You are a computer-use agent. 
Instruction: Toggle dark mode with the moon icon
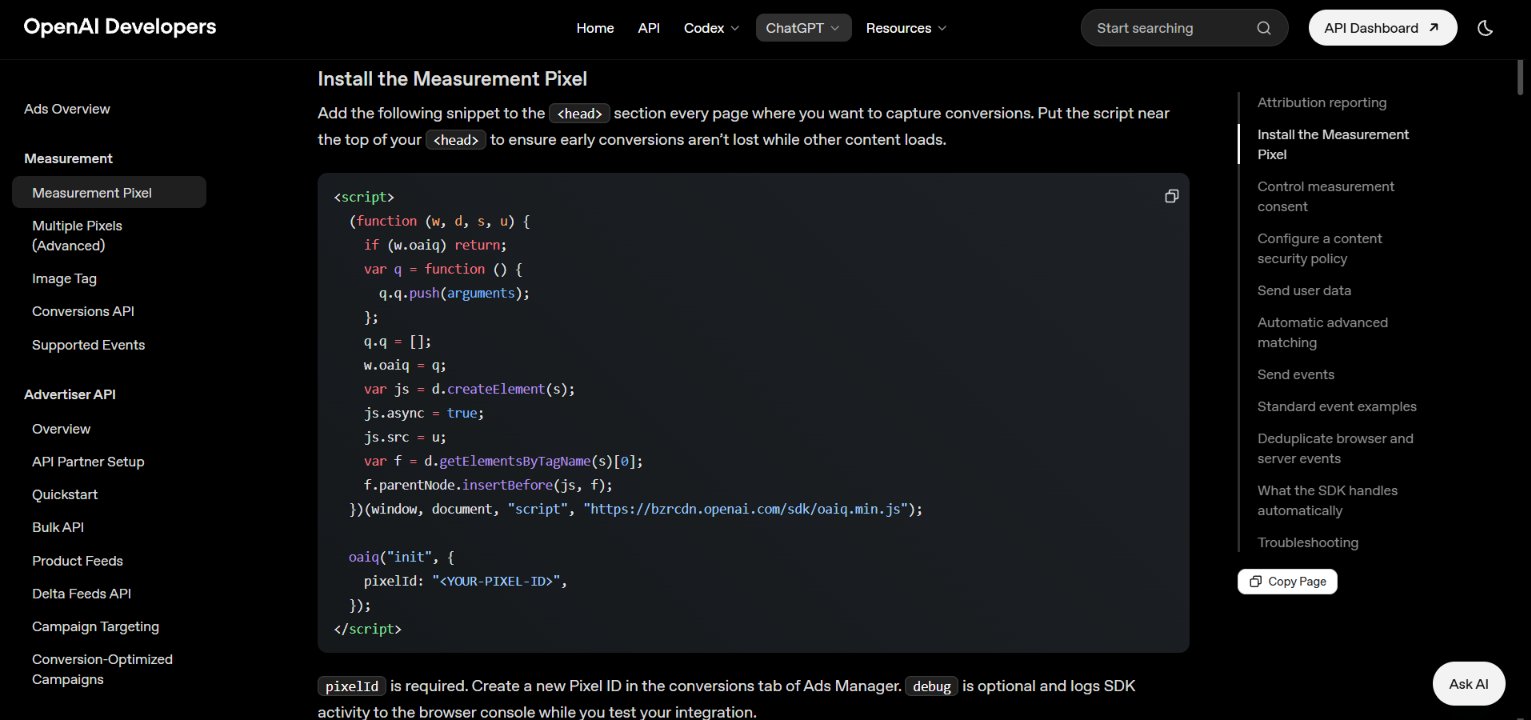tap(1485, 28)
